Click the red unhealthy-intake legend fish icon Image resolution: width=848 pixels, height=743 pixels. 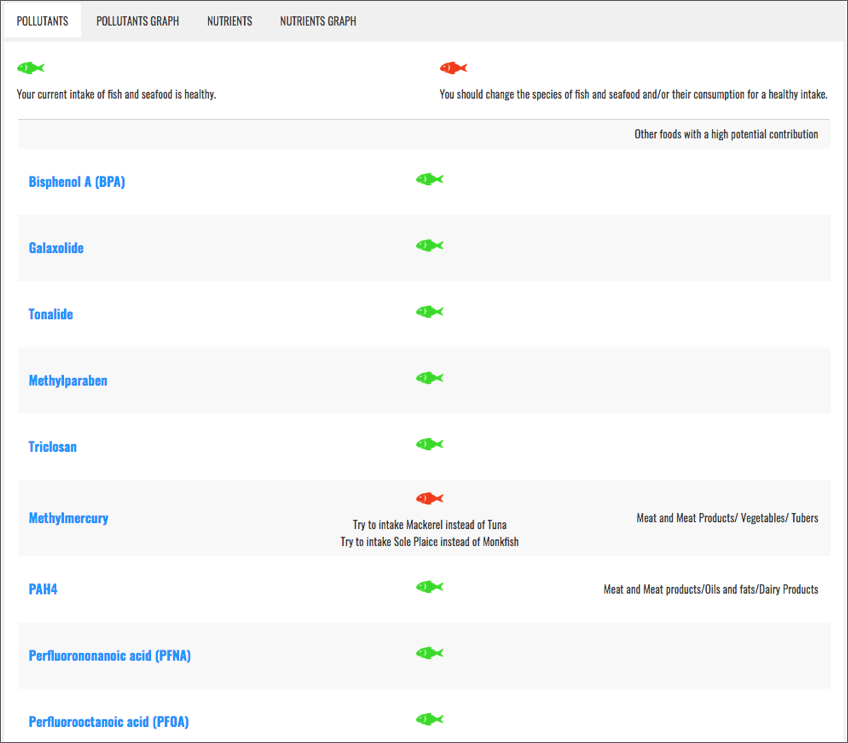[x=453, y=68]
